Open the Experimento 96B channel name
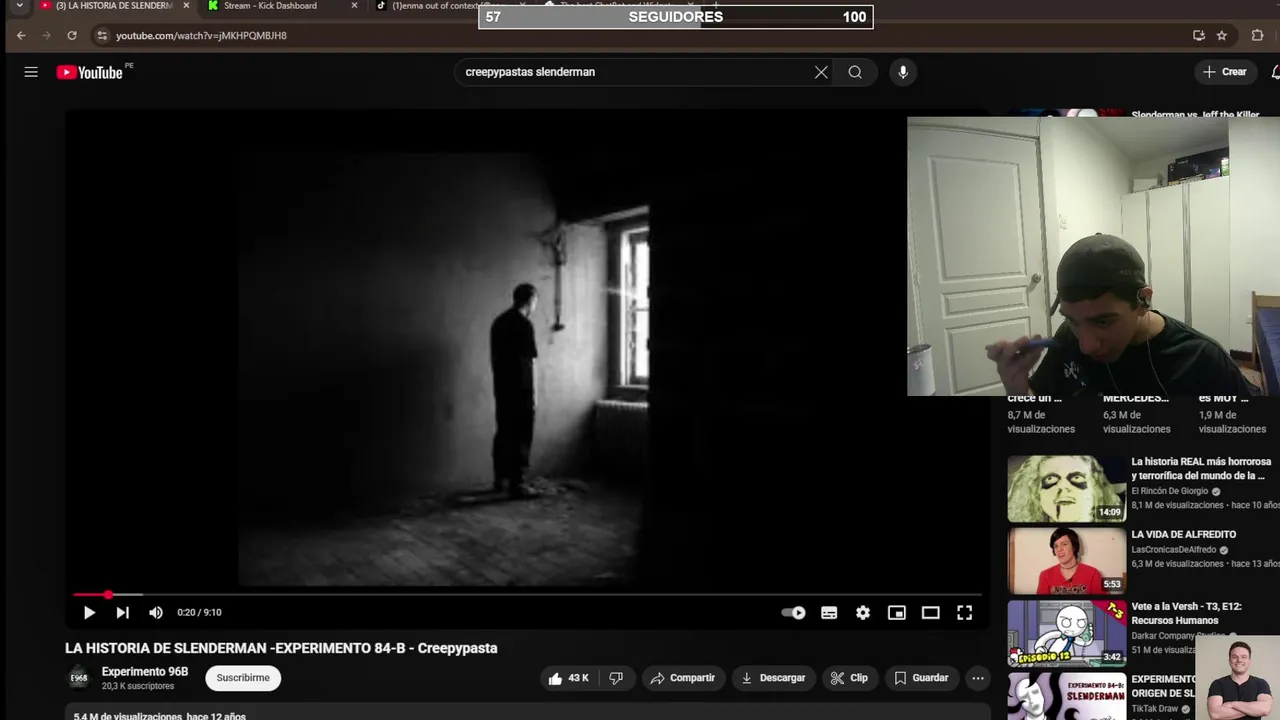Viewport: 1280px width, 720px height. pos(145,672)
